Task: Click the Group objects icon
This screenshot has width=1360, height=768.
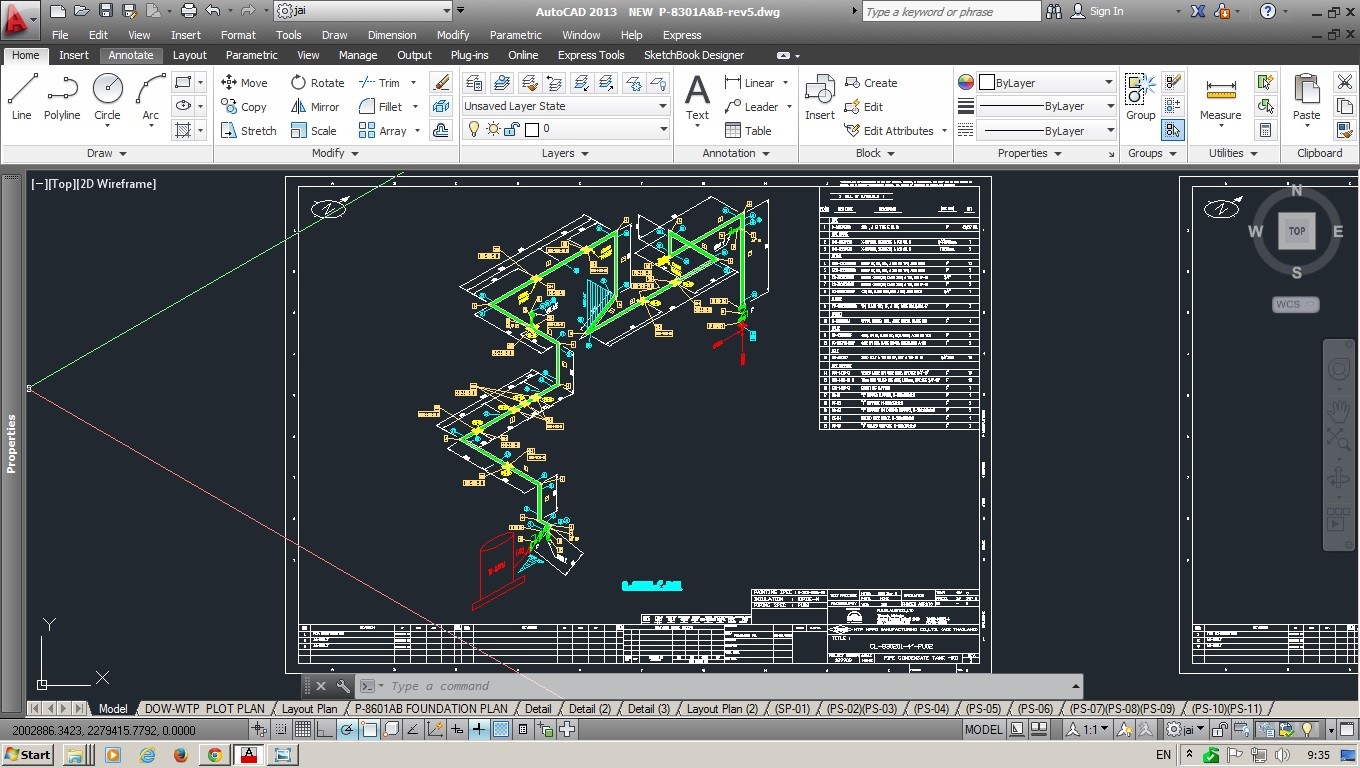Action: click(1140, 97)
